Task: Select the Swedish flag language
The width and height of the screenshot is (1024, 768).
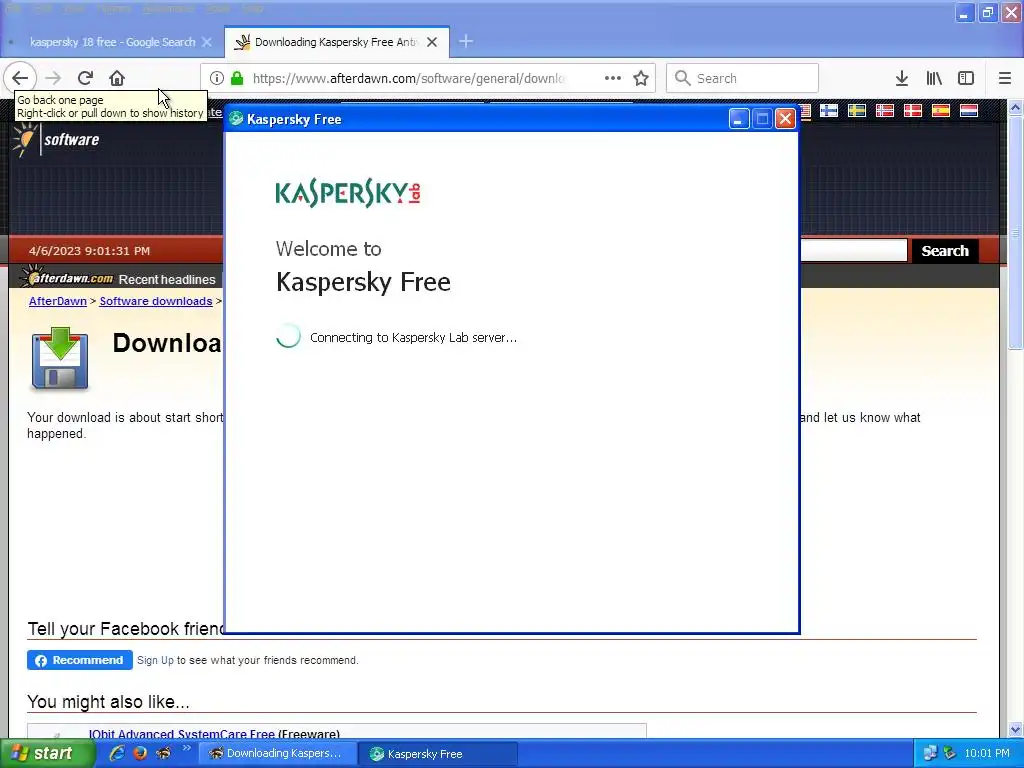Action: point(857,110)
